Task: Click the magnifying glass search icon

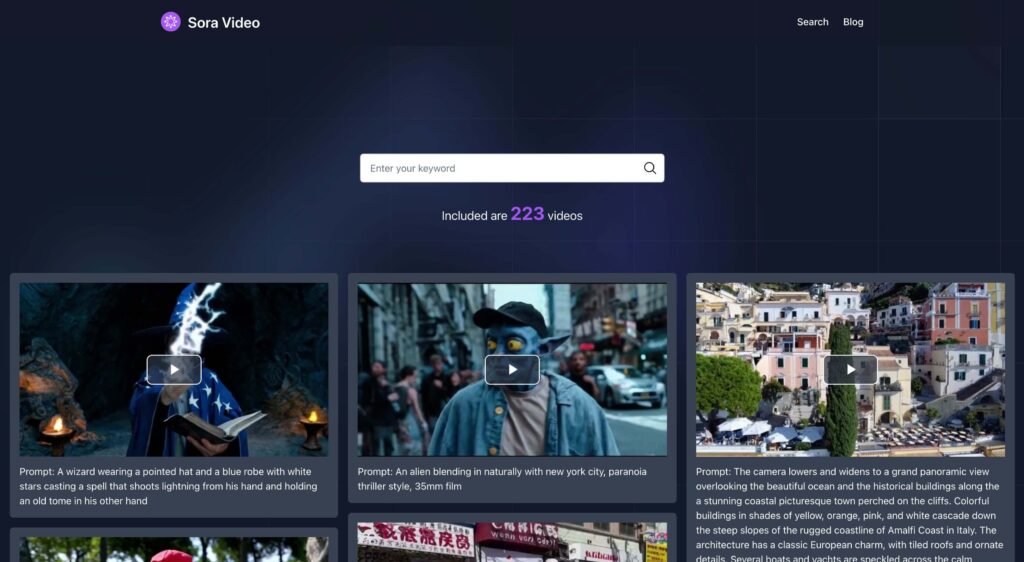Action: pos(650,168)
